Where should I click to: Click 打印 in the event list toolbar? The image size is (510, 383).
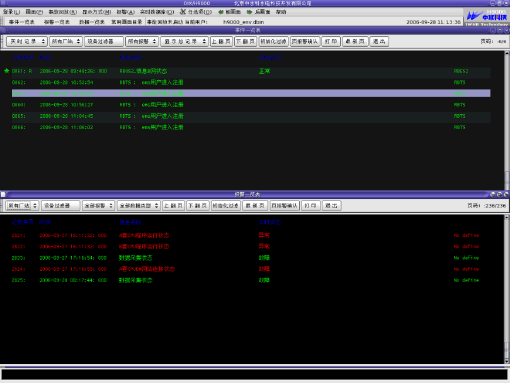tap(331, 41)
